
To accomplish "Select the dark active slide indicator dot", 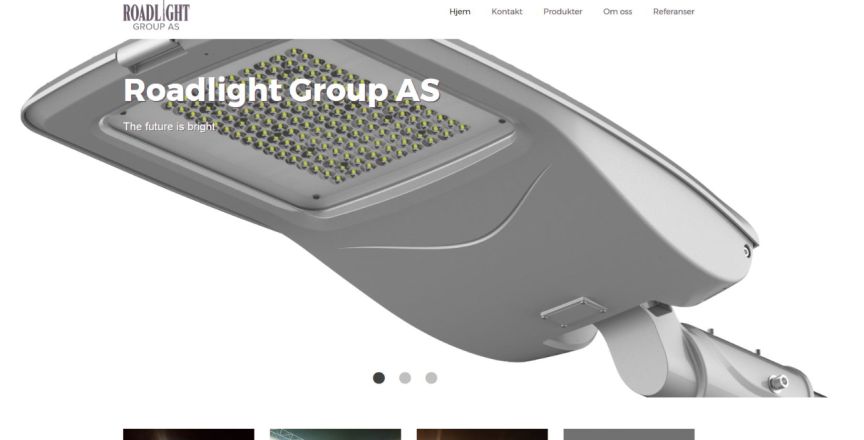I will click(x=379, y=378).
